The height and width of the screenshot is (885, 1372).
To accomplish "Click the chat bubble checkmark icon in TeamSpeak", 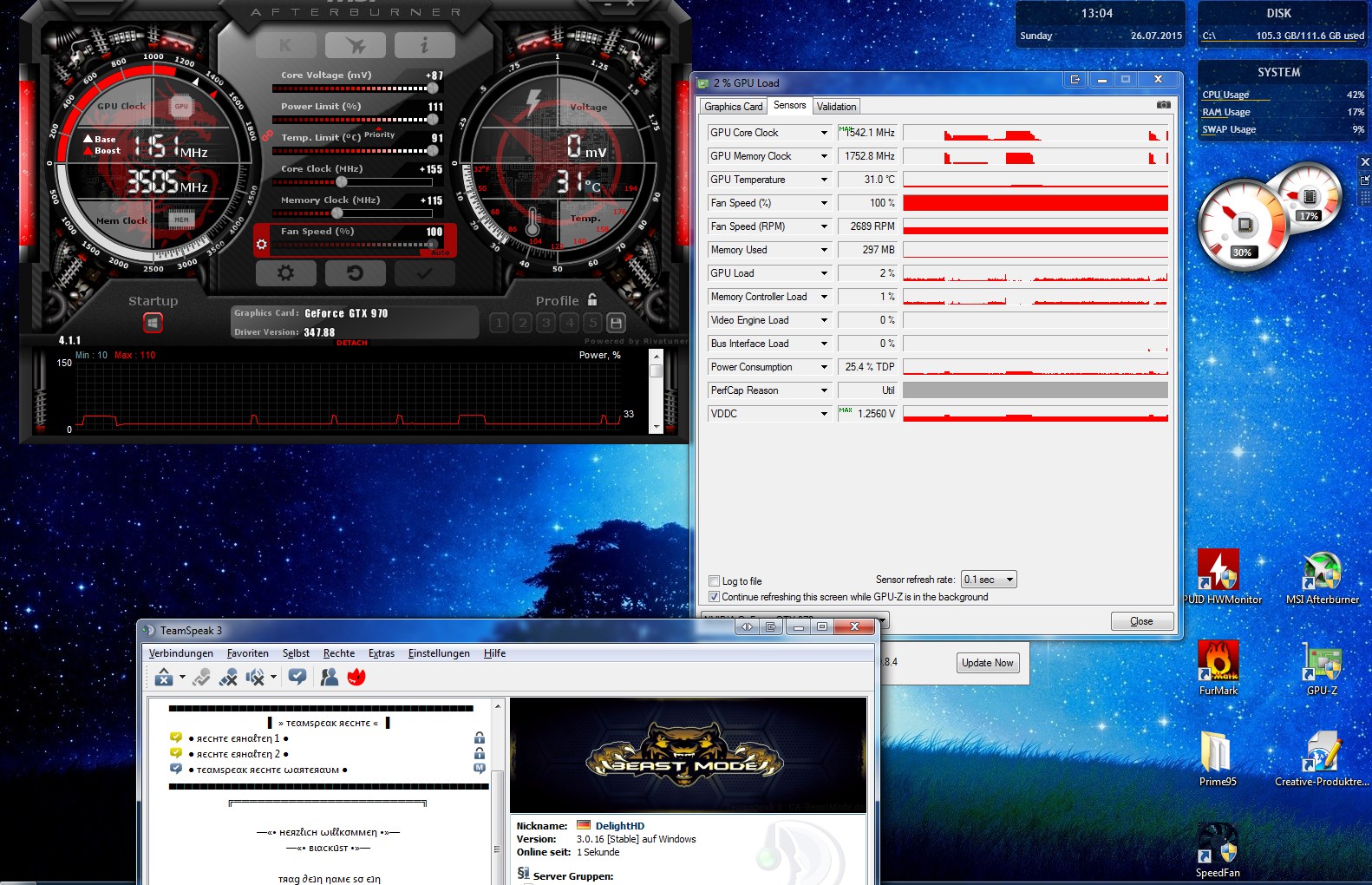I will (297, 677).
